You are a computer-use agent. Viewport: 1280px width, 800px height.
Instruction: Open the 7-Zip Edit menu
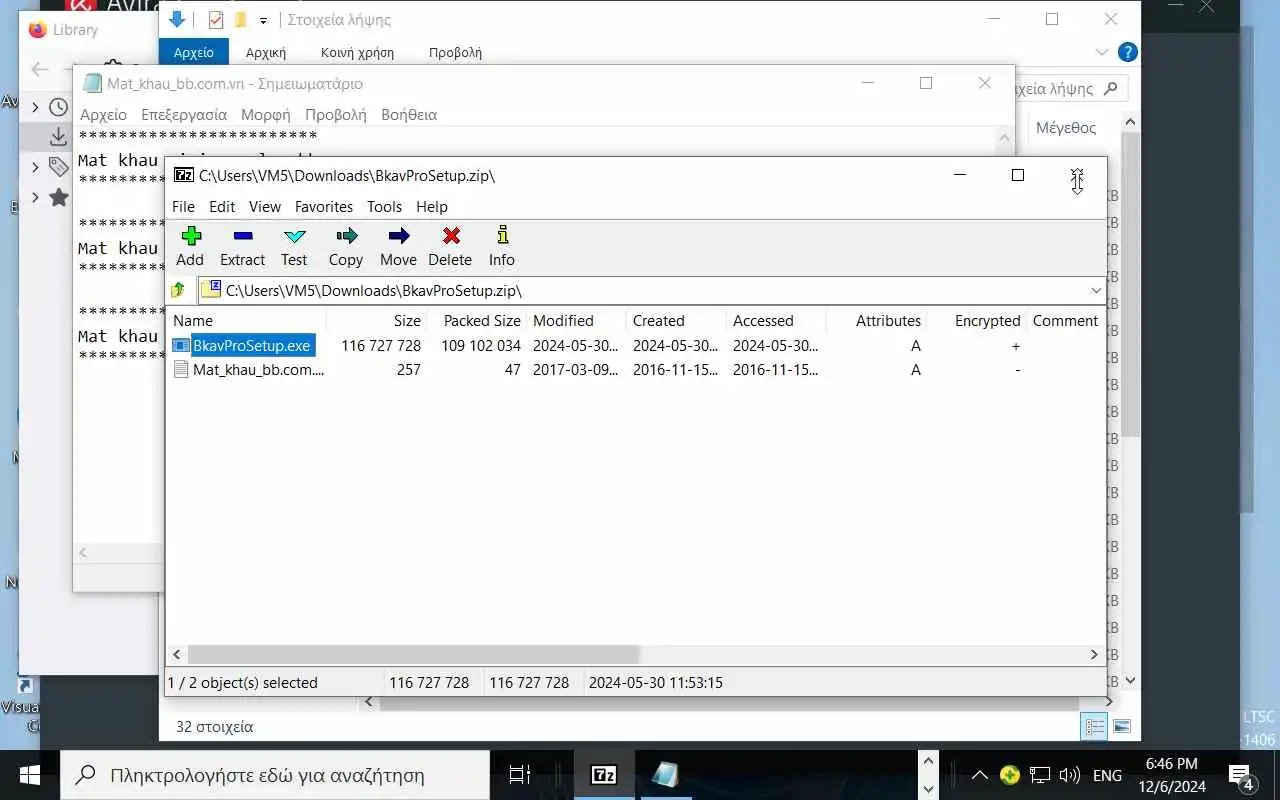[222, 206]
